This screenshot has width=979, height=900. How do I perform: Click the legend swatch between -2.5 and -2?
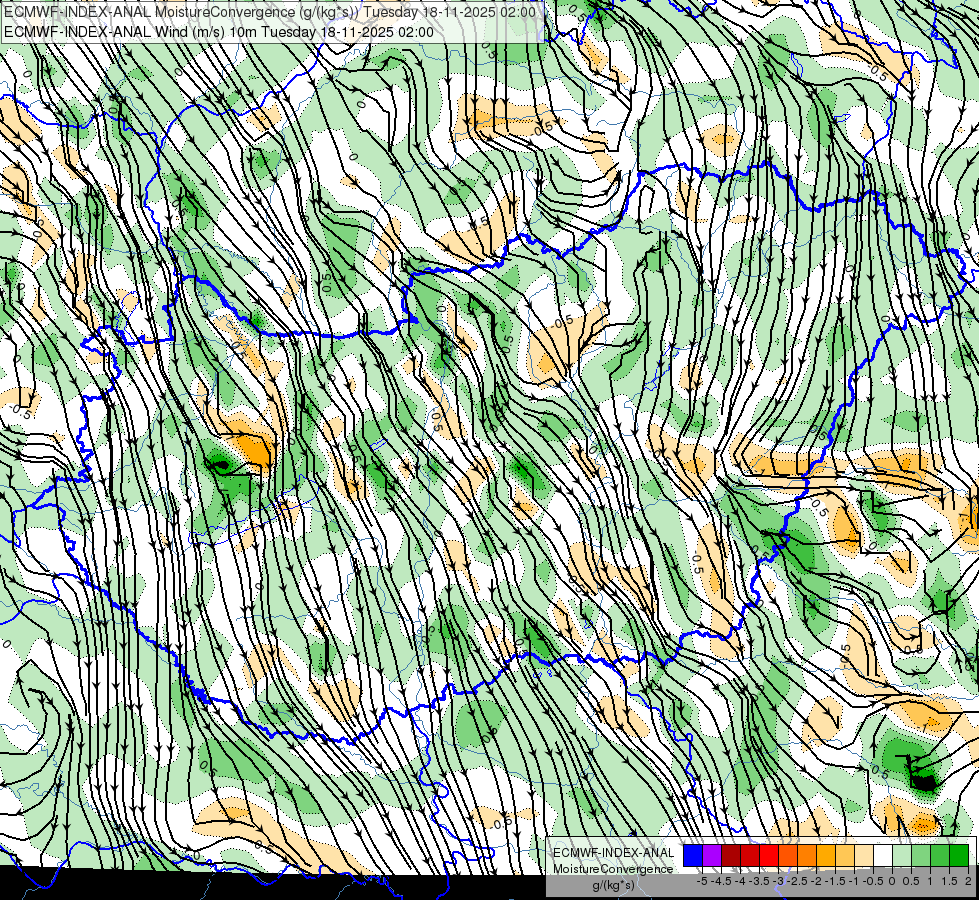pos(807,856)
